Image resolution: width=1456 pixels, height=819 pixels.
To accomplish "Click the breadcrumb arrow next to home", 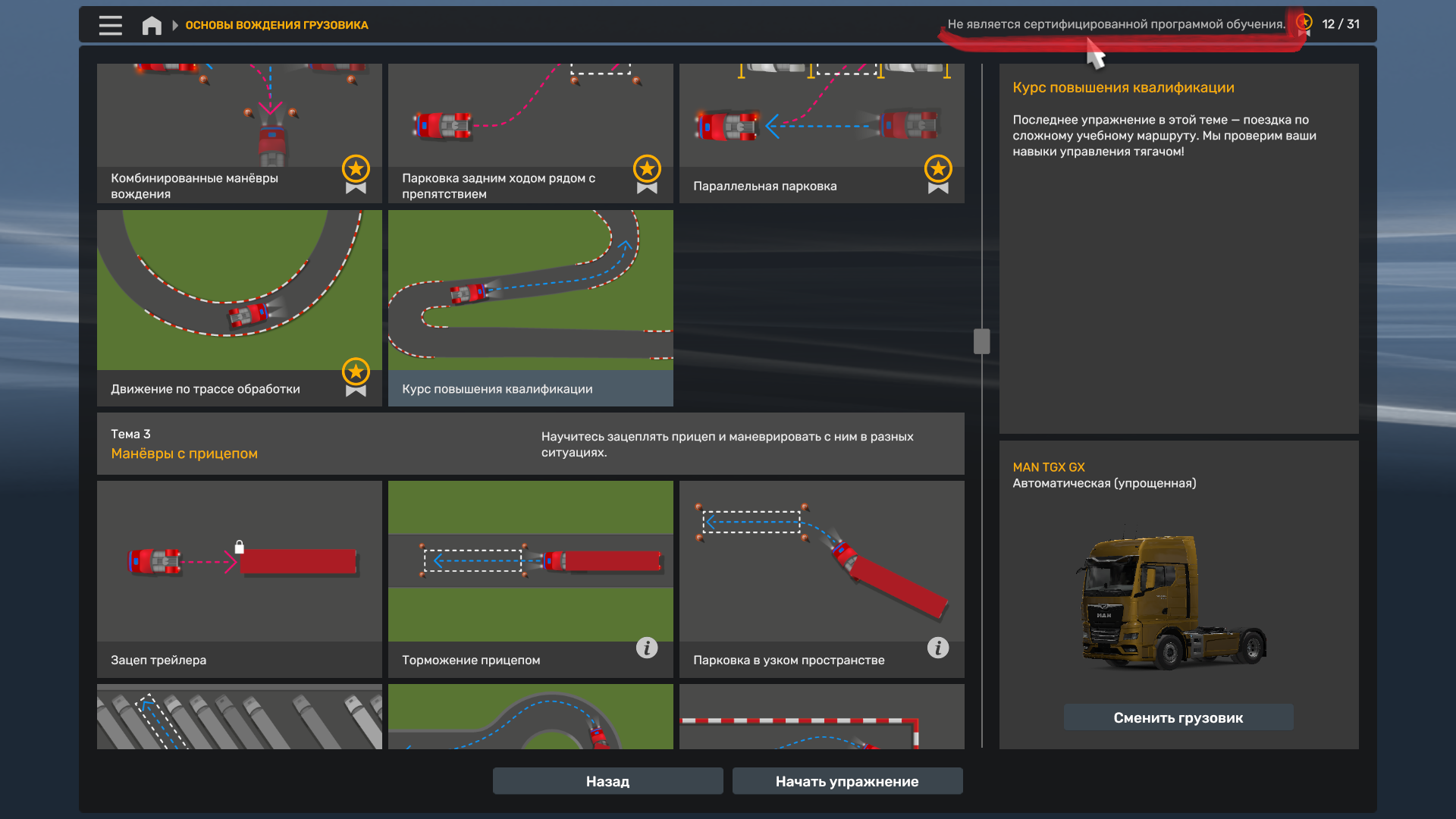I will tap(175, 25).
